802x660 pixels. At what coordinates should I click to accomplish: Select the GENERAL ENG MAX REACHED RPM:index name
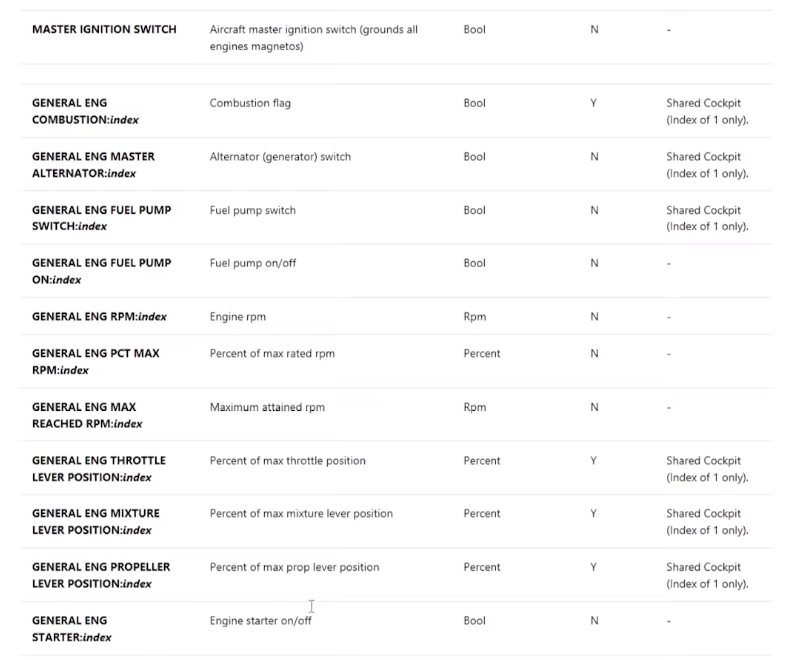87,415
